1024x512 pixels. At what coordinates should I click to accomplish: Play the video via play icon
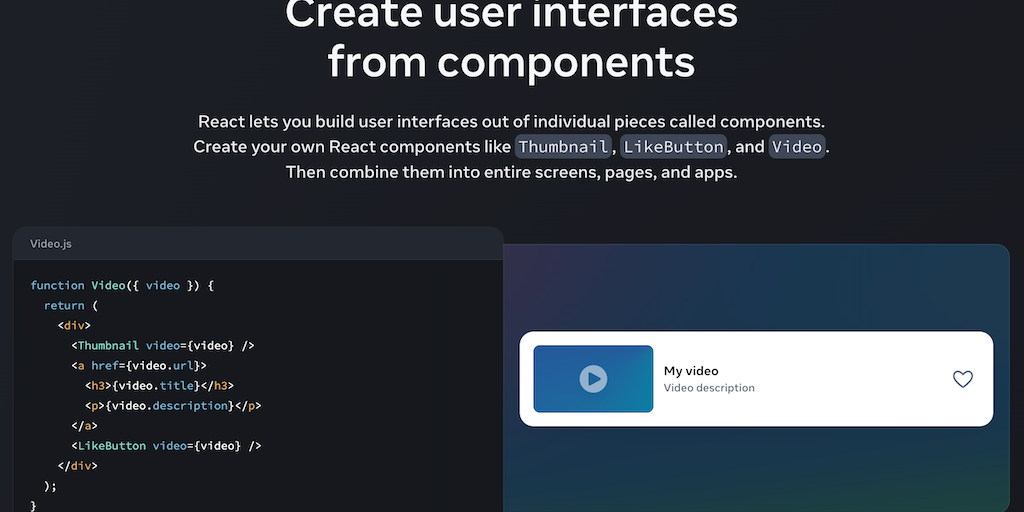593,379
